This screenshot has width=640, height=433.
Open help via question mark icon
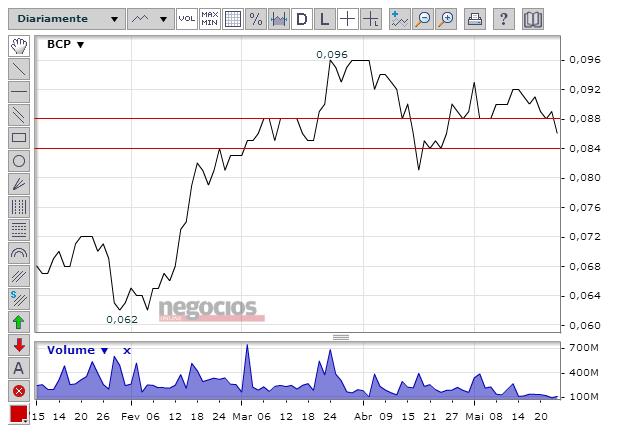504,19
